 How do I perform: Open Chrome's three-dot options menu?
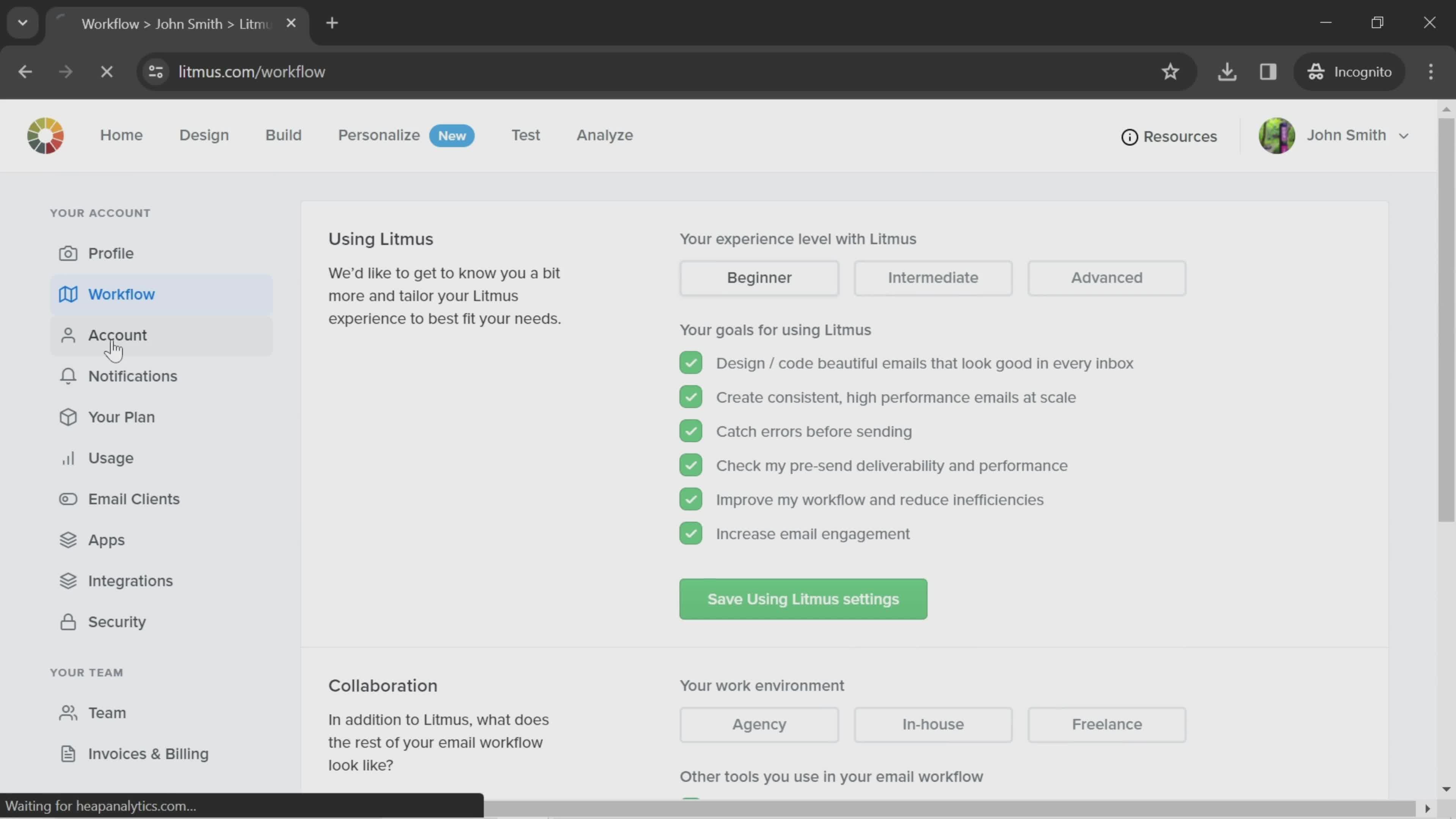pyautogui.click(x=1431, y=72)
